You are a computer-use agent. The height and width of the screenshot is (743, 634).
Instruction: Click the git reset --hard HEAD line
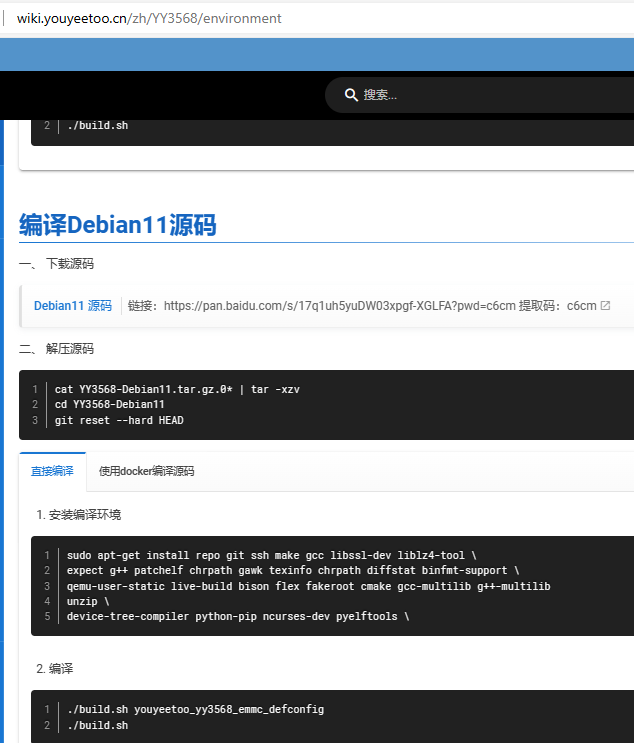(119, 420)
